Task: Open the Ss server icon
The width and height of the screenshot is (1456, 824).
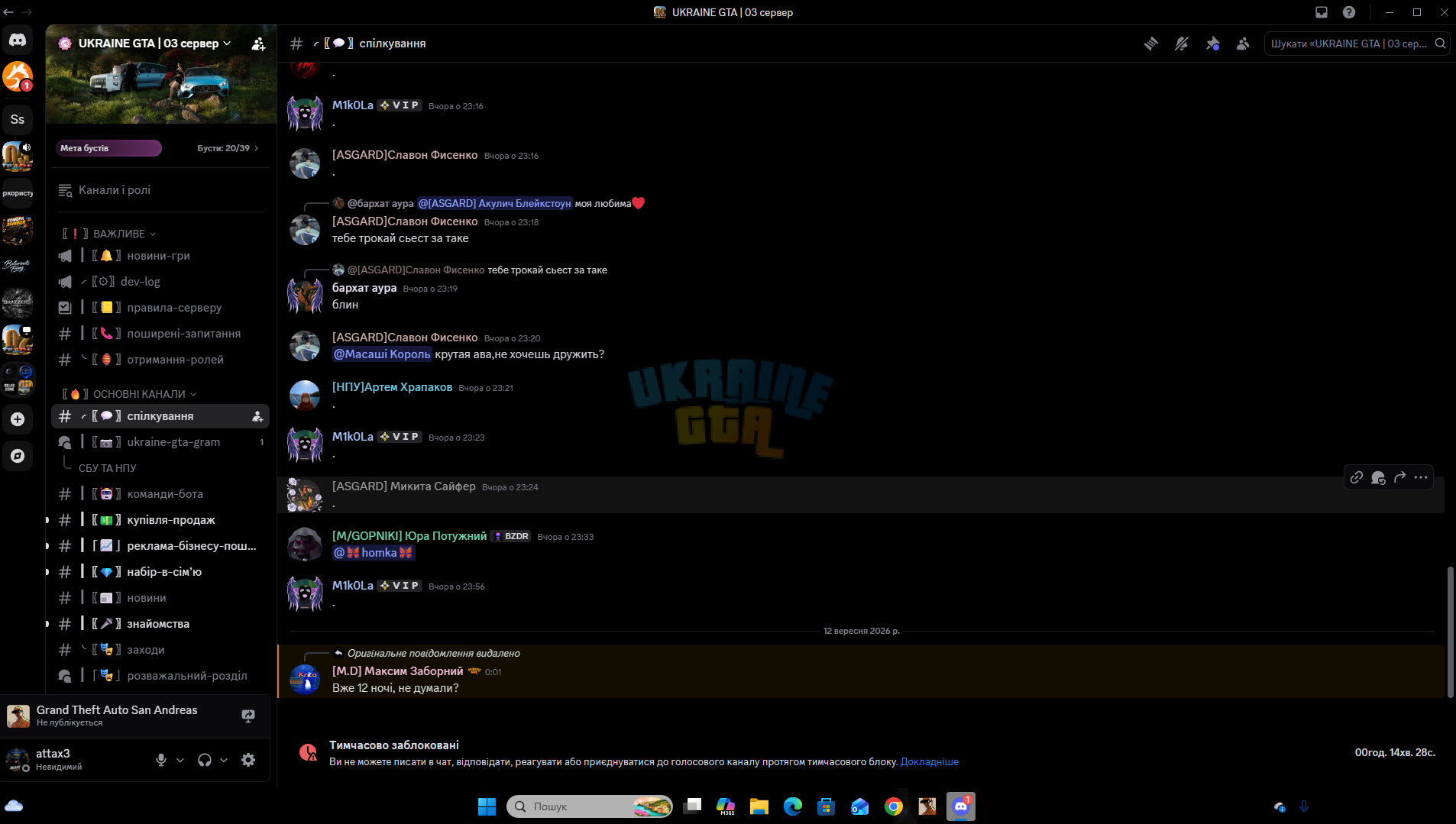Action: 18,119
